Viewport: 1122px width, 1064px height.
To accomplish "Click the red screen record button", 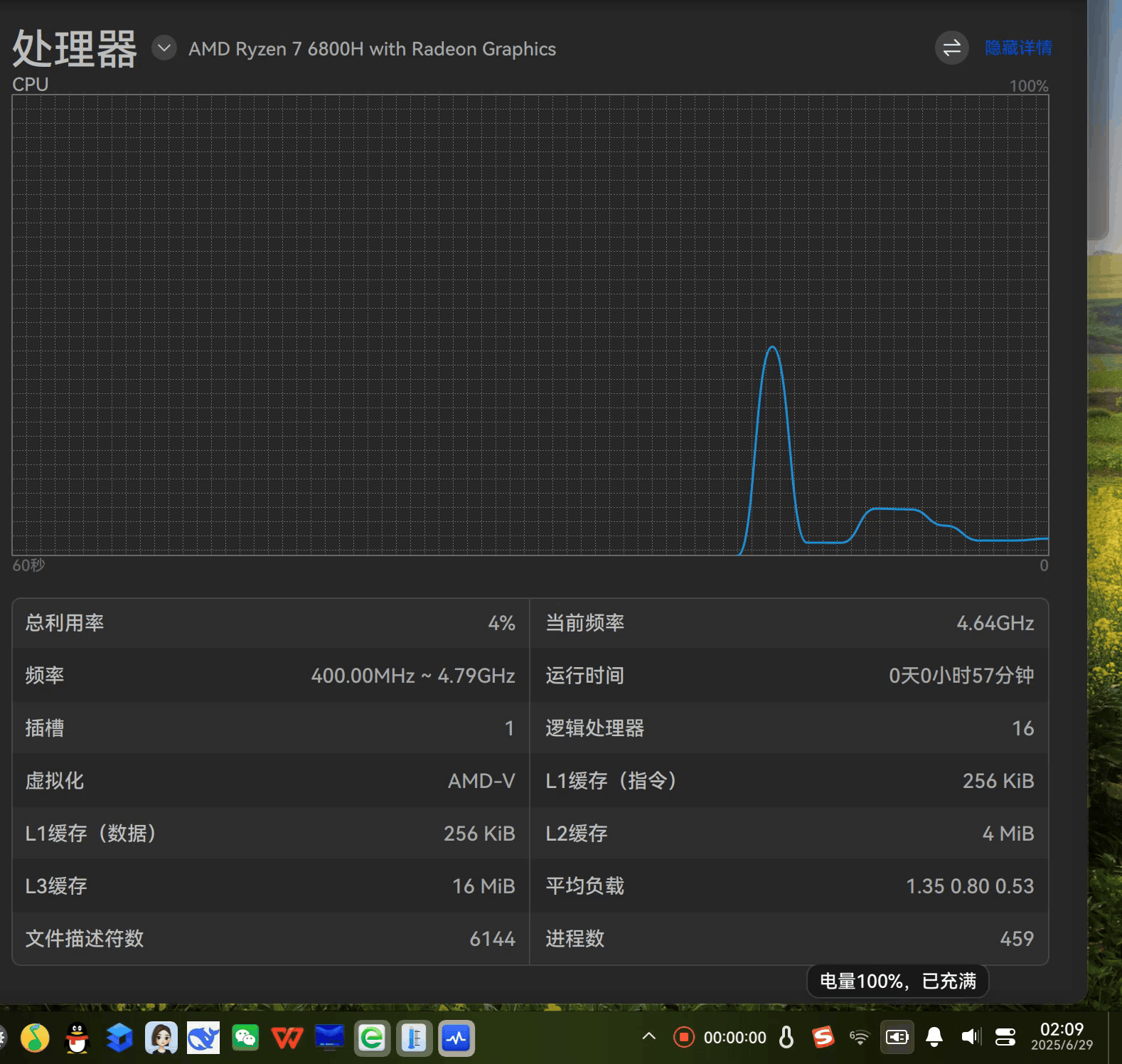I will [x=683, y=1037].
